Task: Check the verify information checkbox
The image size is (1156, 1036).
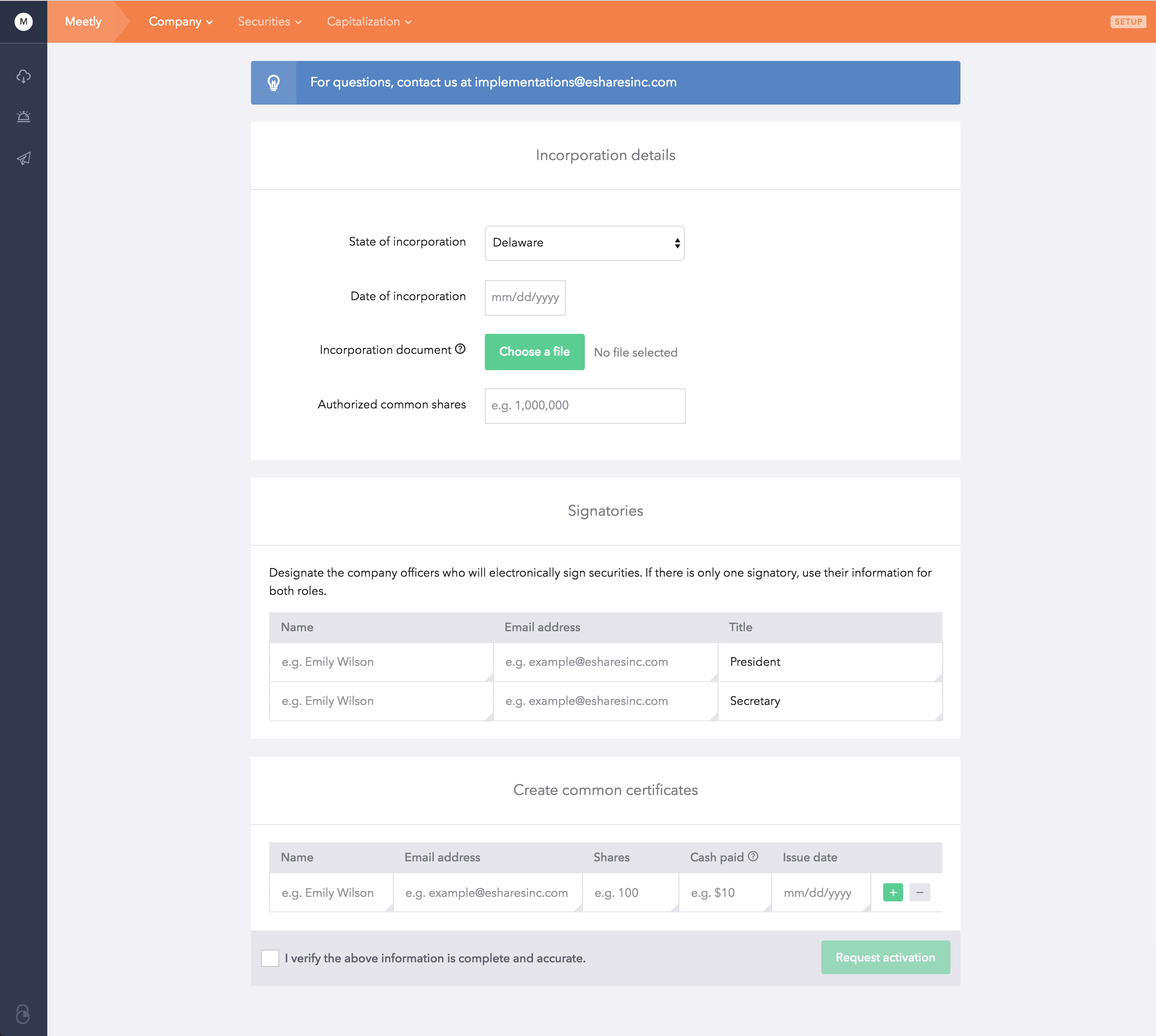Action: pyautogui.click(x=271, y=958)
